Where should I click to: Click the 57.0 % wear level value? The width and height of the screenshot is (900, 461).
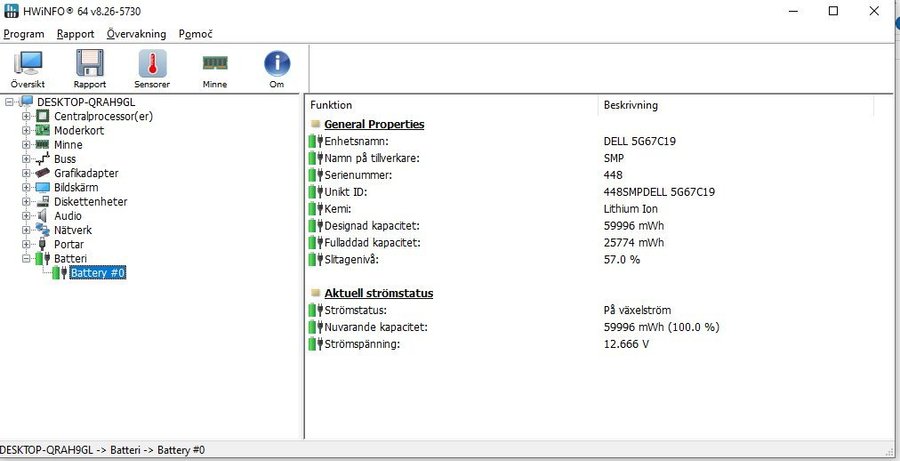click(x=622, y=259)
